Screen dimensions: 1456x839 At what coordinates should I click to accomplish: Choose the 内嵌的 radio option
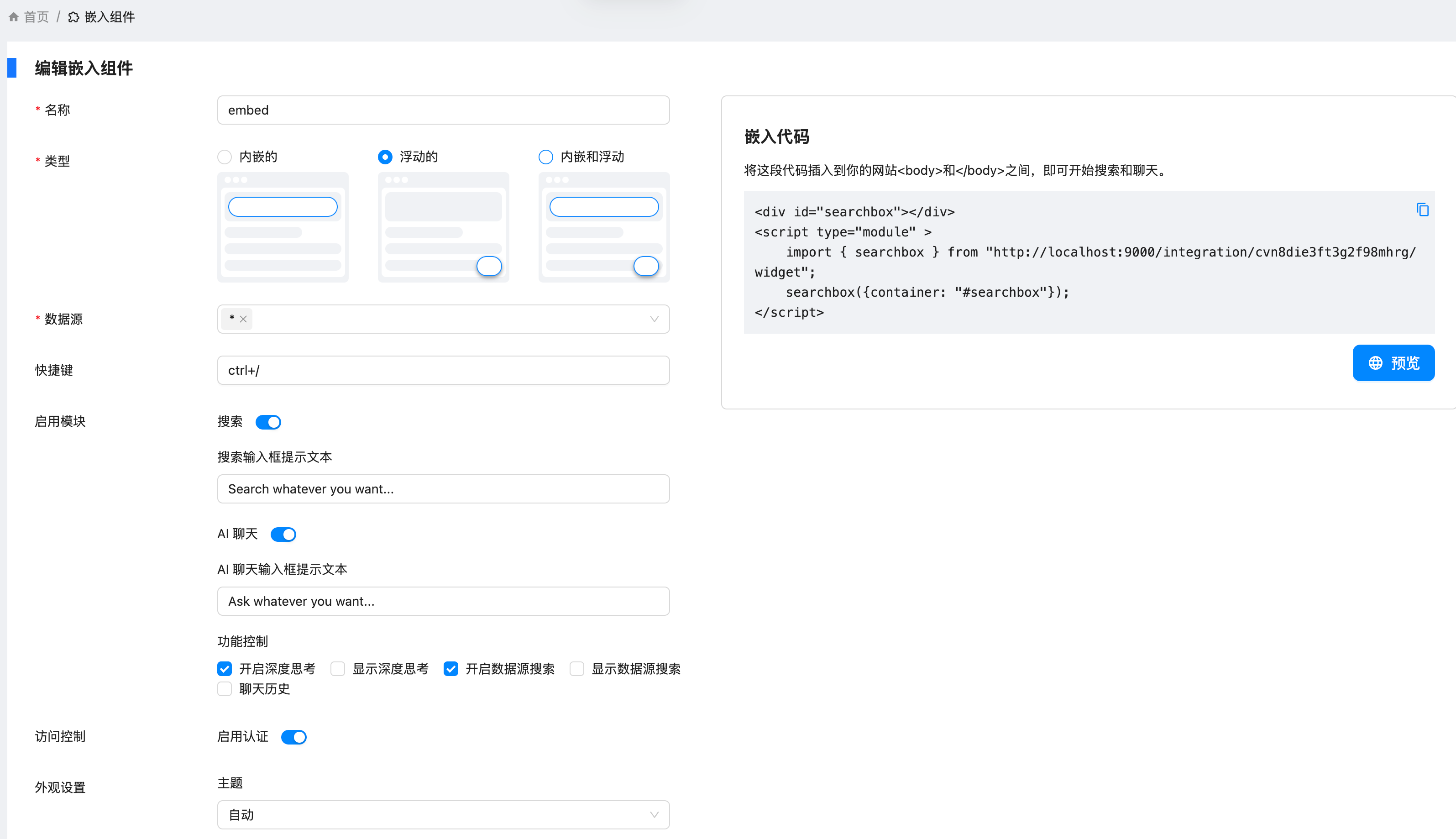(x=225, y=157)
